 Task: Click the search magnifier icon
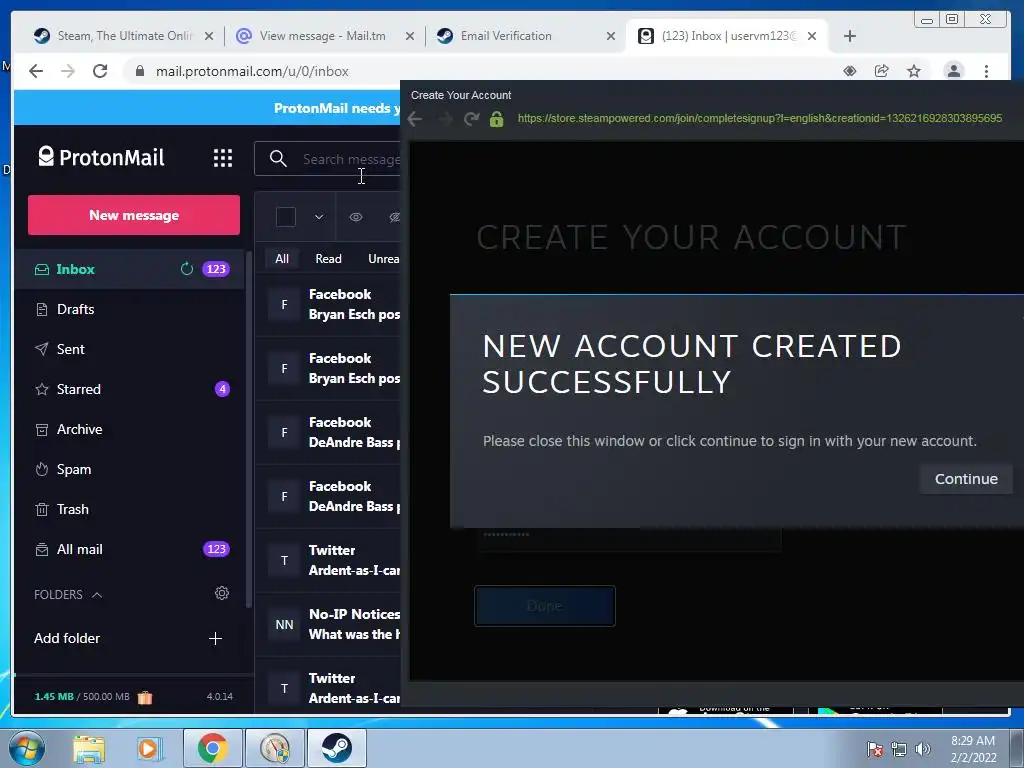278,159
